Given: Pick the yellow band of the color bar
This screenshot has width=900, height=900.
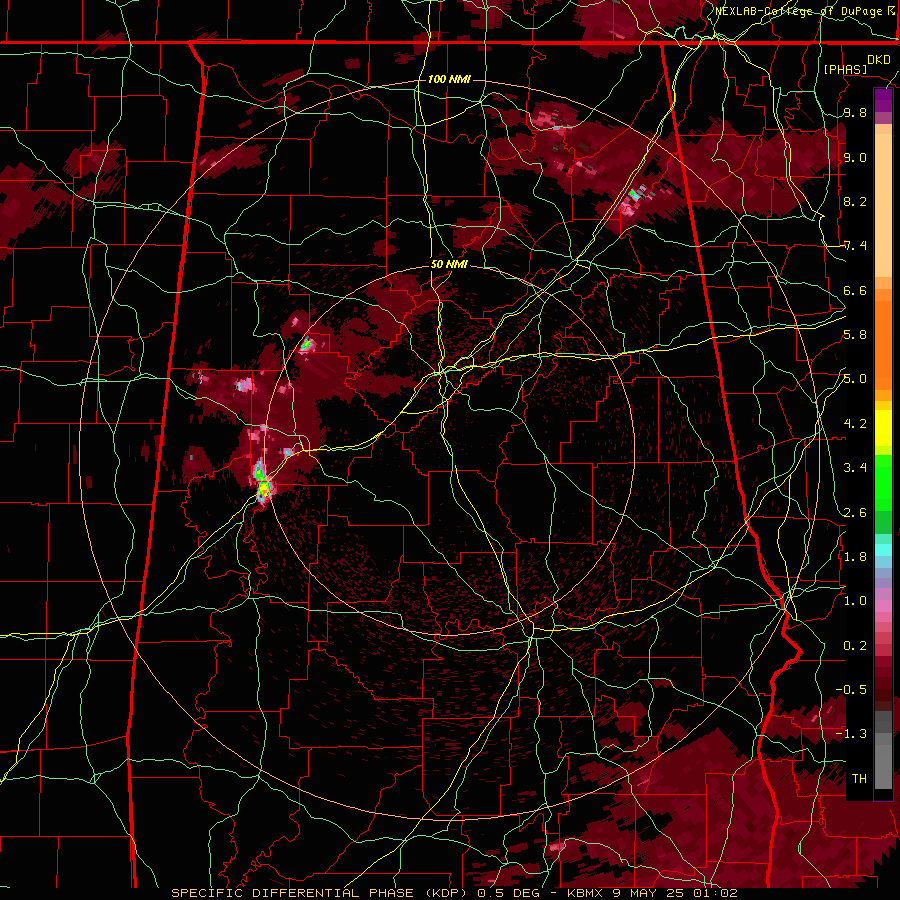Looking at the screenshot, I should click(x=883, y=428).
